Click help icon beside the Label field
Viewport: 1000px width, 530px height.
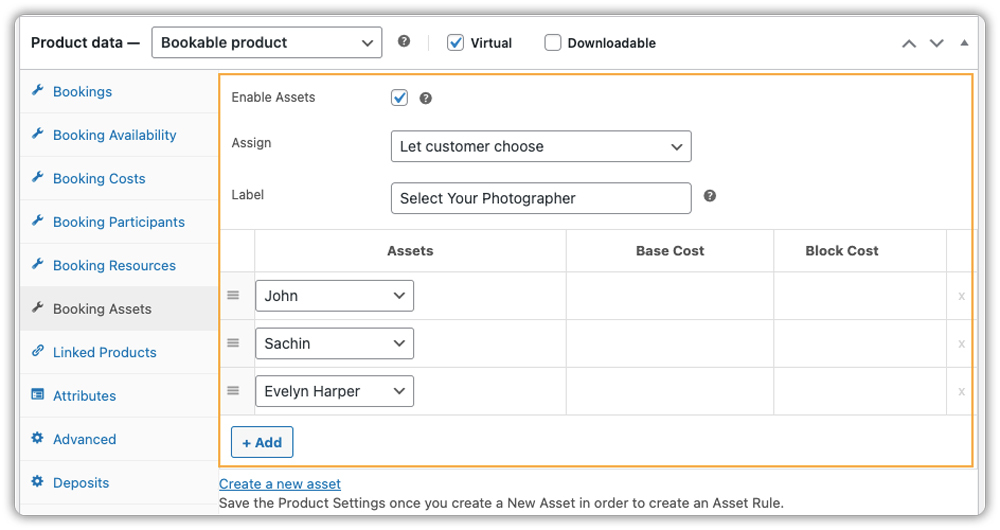[x=710, y=196]
